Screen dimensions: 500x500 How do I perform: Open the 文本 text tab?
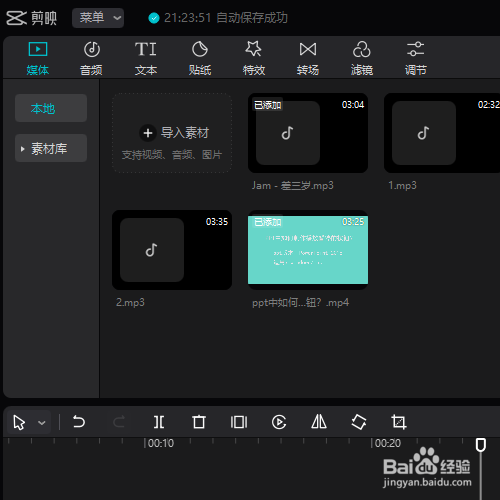(x=146, y=59)
